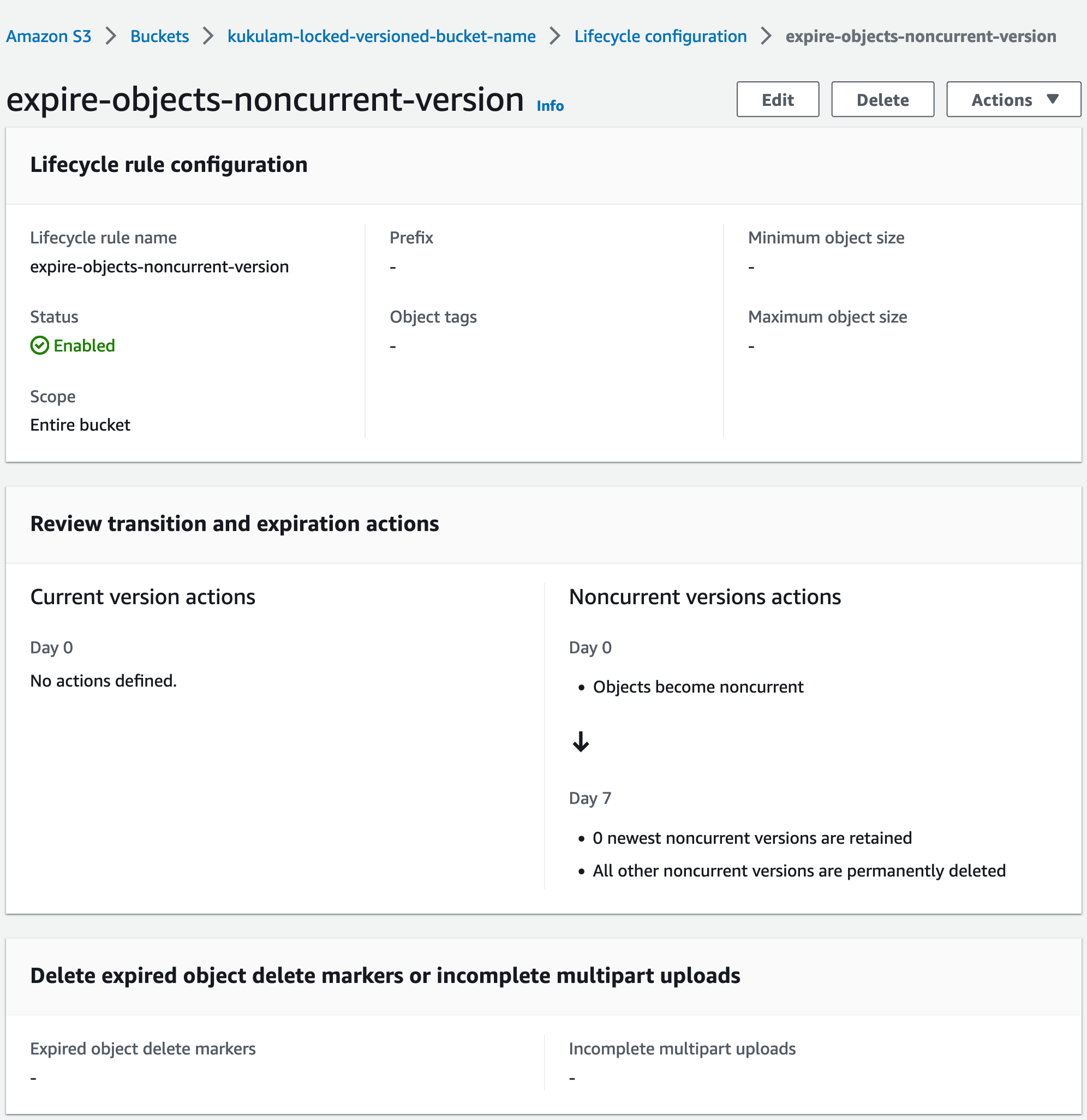Click the Edit button
1087x1120 pixels.
(777, 99)
